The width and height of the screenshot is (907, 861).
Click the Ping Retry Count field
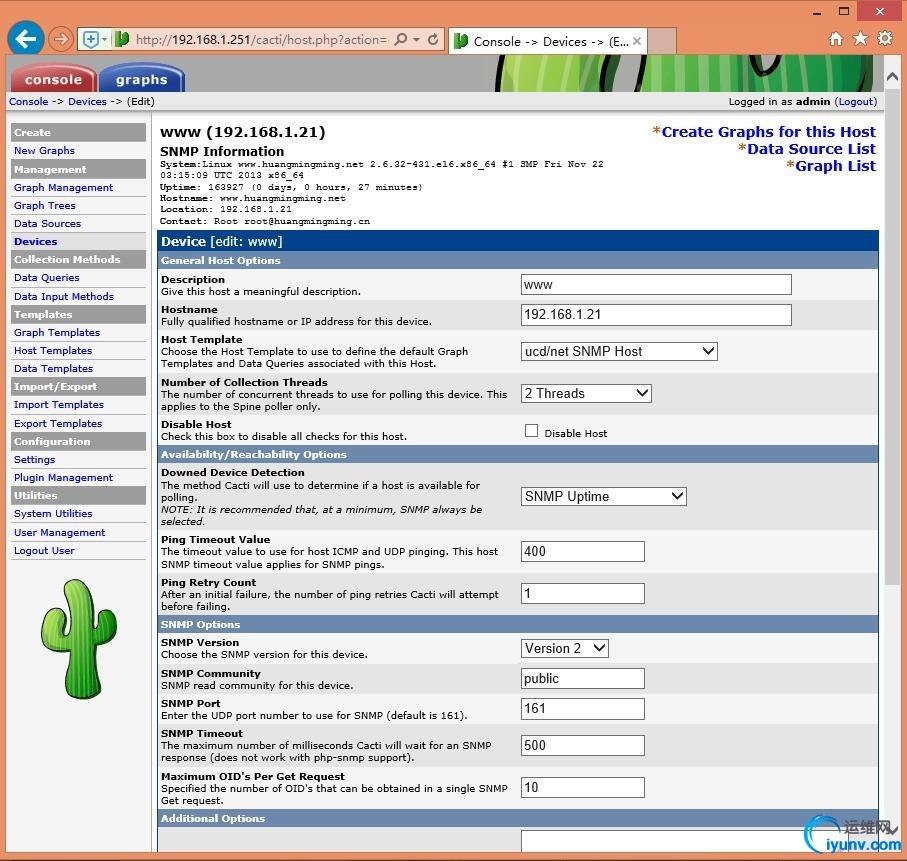(x=582, y=593)
